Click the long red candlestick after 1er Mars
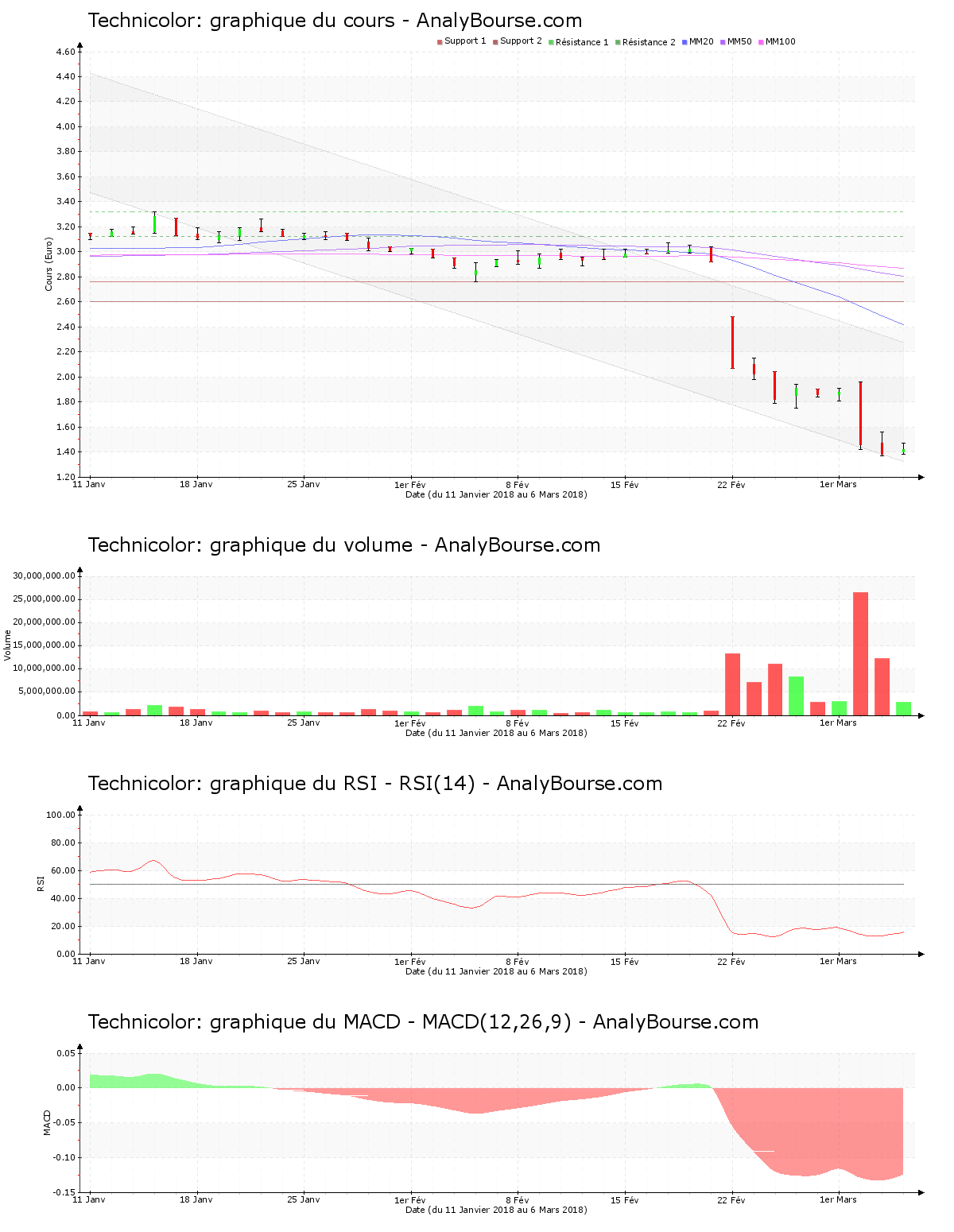Viewport: 954px width, 1232px height. click(x=860, y=415)
